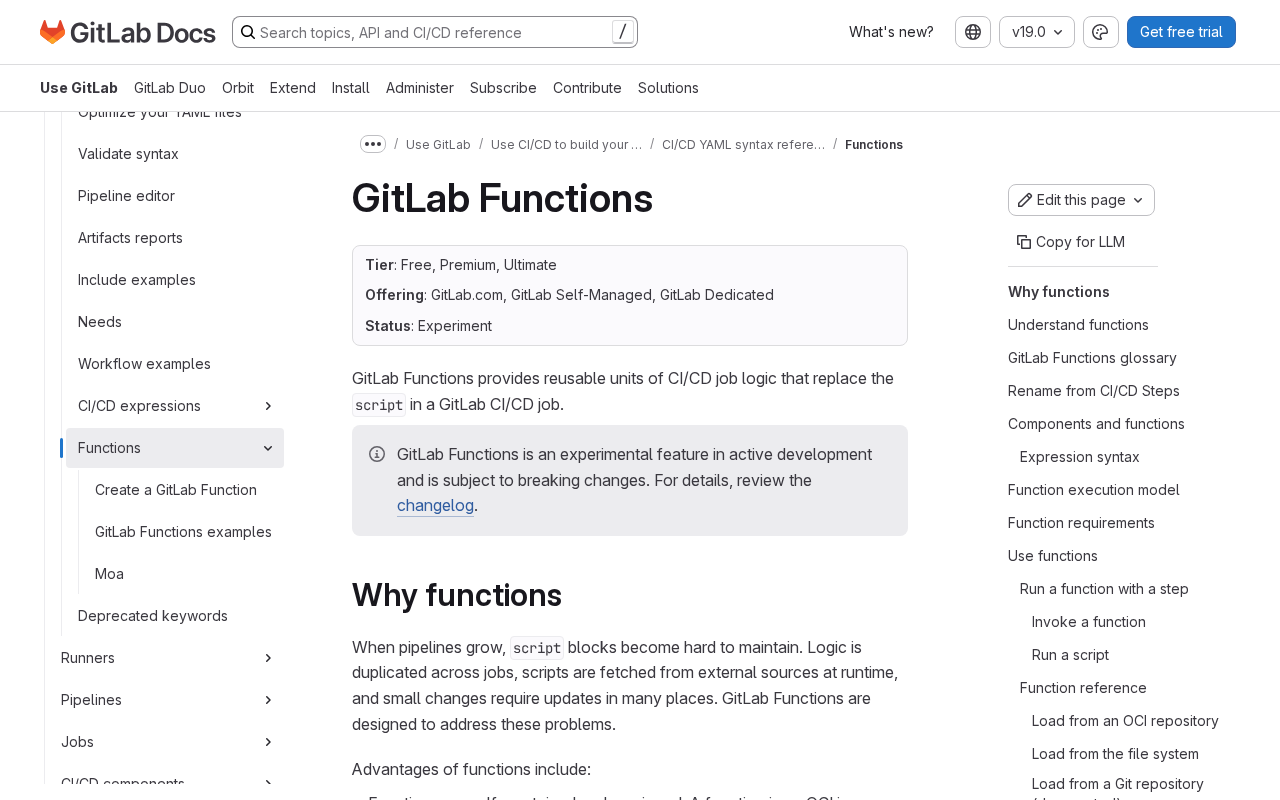Viewport: 1280px width, 800px height.
Task: Expand the Runners sidebar section
Action: click(268, 658)
